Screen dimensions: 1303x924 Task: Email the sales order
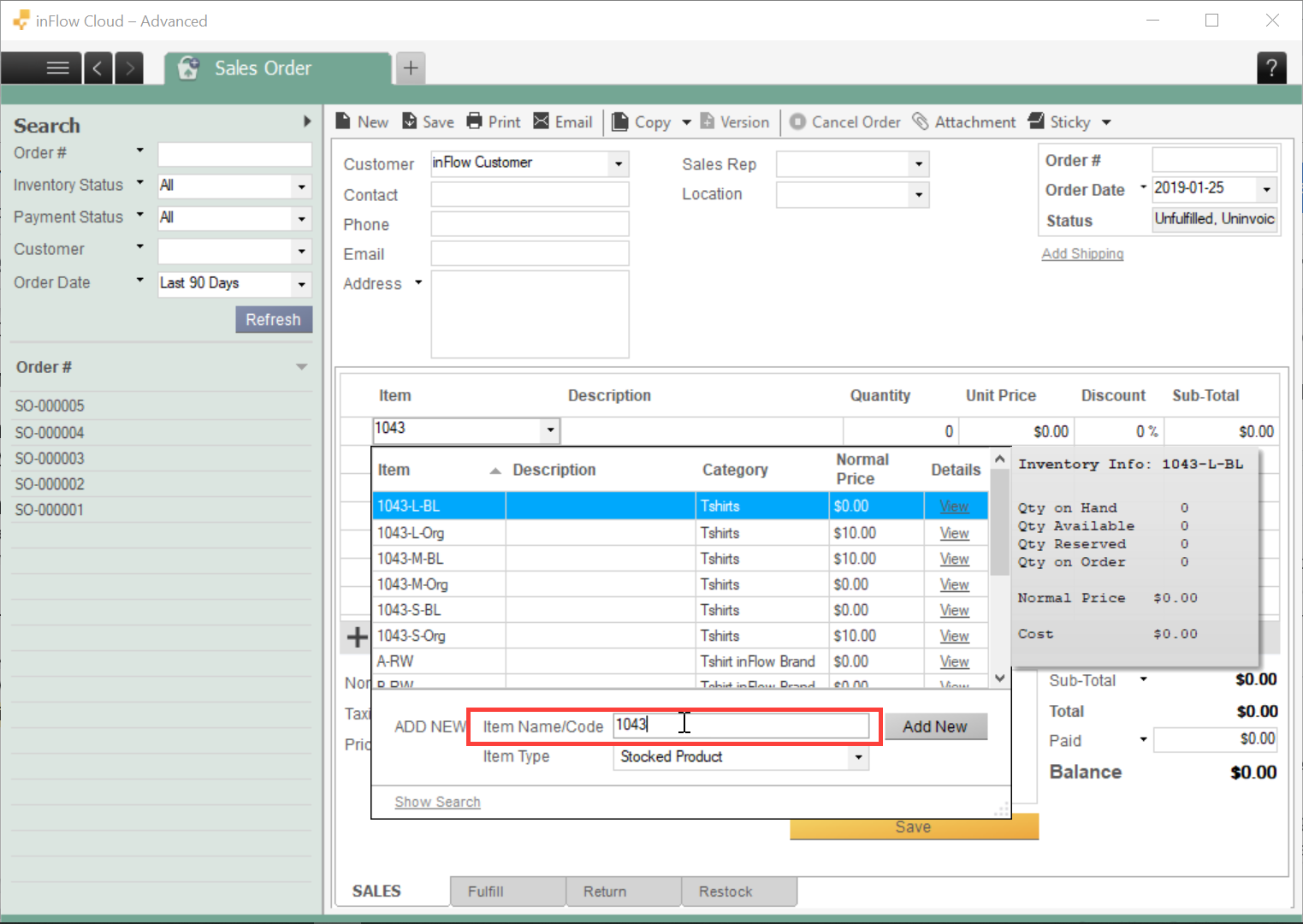(x=563, y=121)
